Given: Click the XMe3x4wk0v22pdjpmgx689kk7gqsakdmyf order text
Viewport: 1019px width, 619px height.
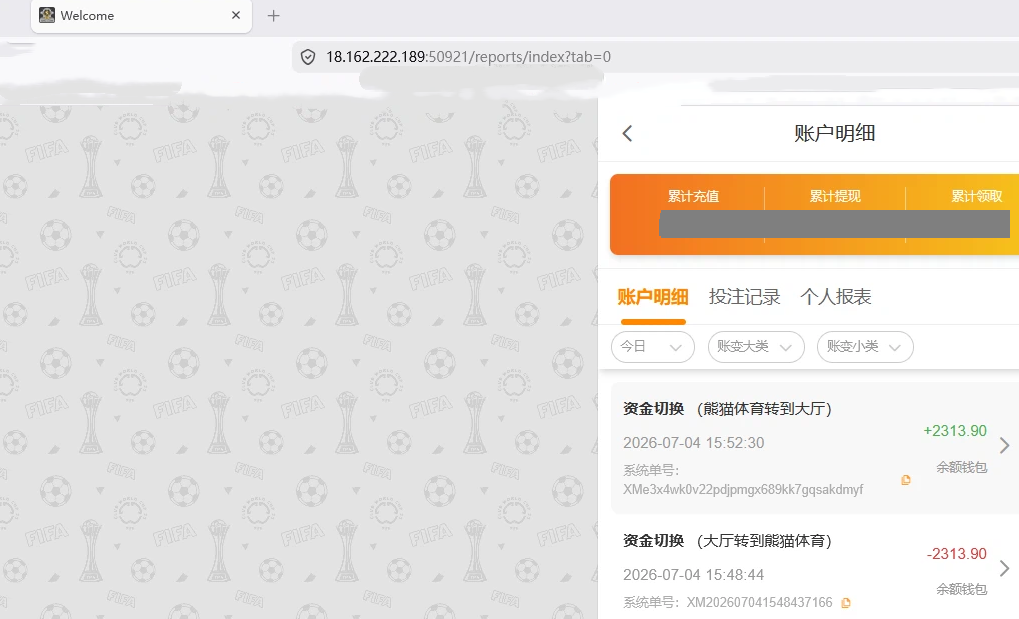Looking at the screenshot, I should 743,490.
